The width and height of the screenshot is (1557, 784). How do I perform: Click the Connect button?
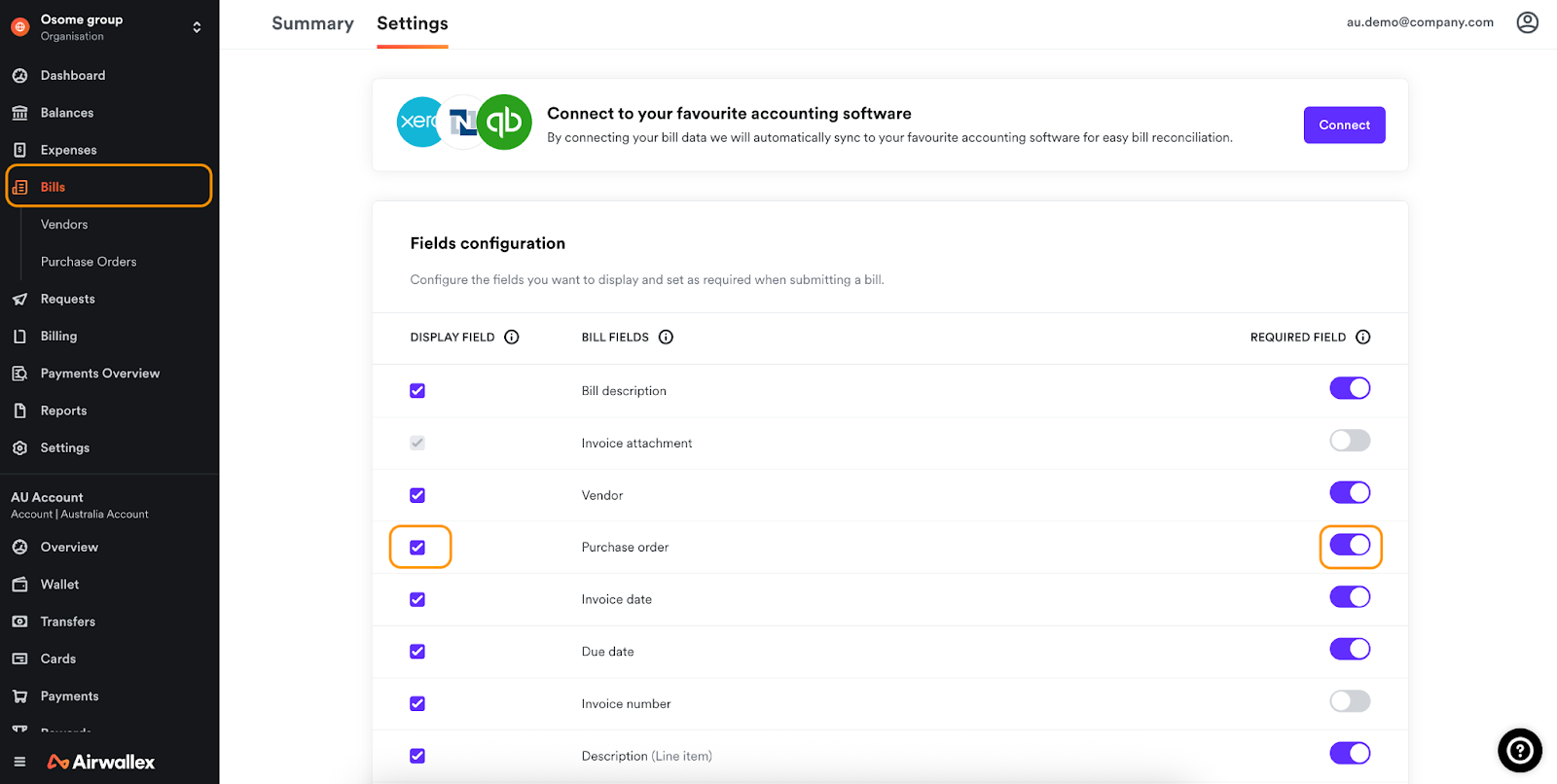pyautogui.click(x=1344, y=125)
